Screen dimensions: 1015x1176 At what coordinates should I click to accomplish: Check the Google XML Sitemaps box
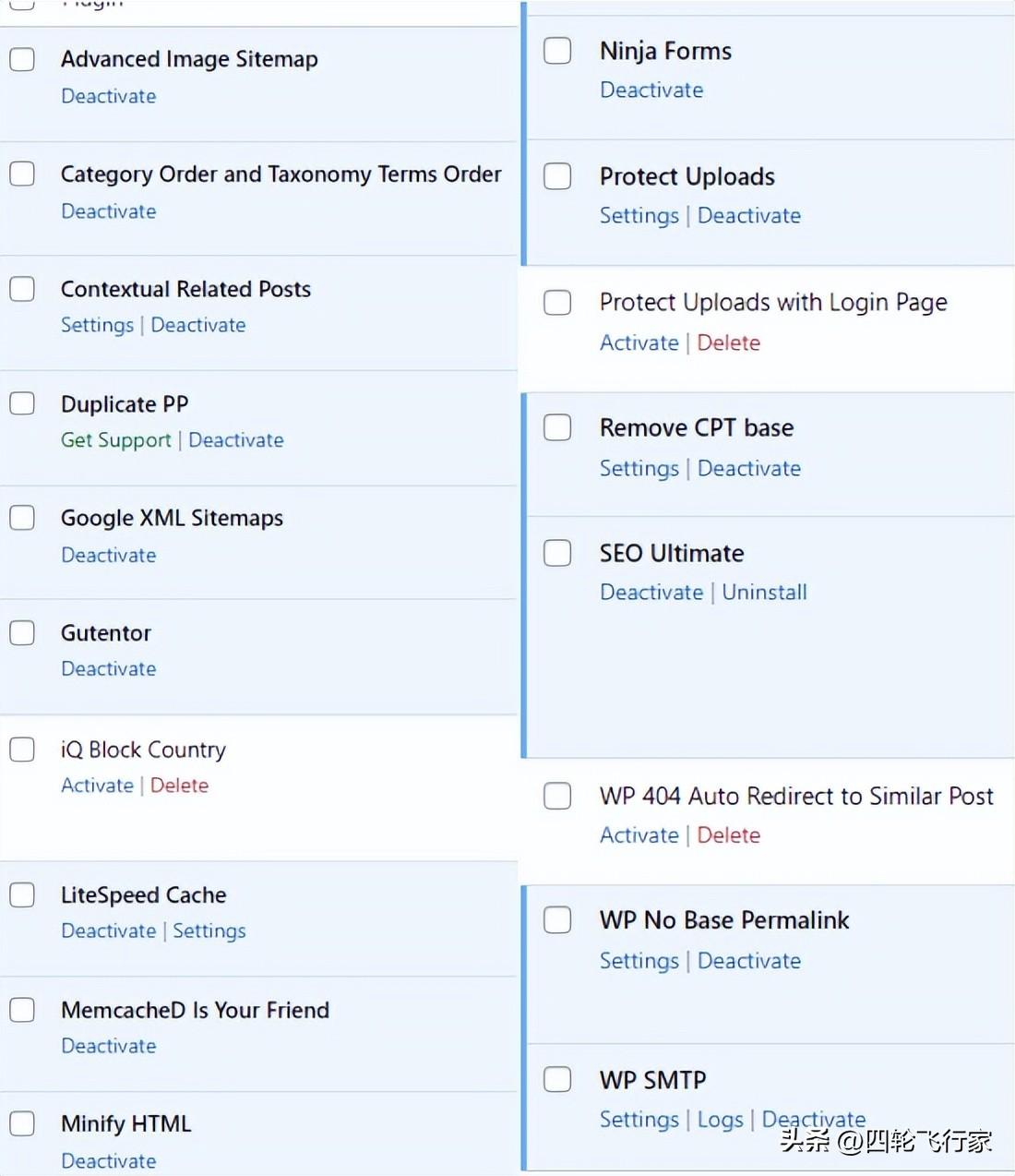22,518
